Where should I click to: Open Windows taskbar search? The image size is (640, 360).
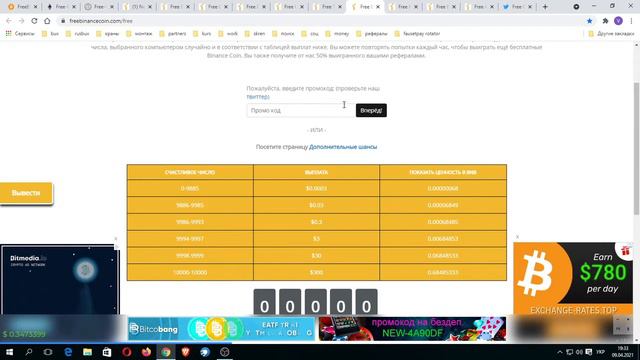[x=29, y=352]
